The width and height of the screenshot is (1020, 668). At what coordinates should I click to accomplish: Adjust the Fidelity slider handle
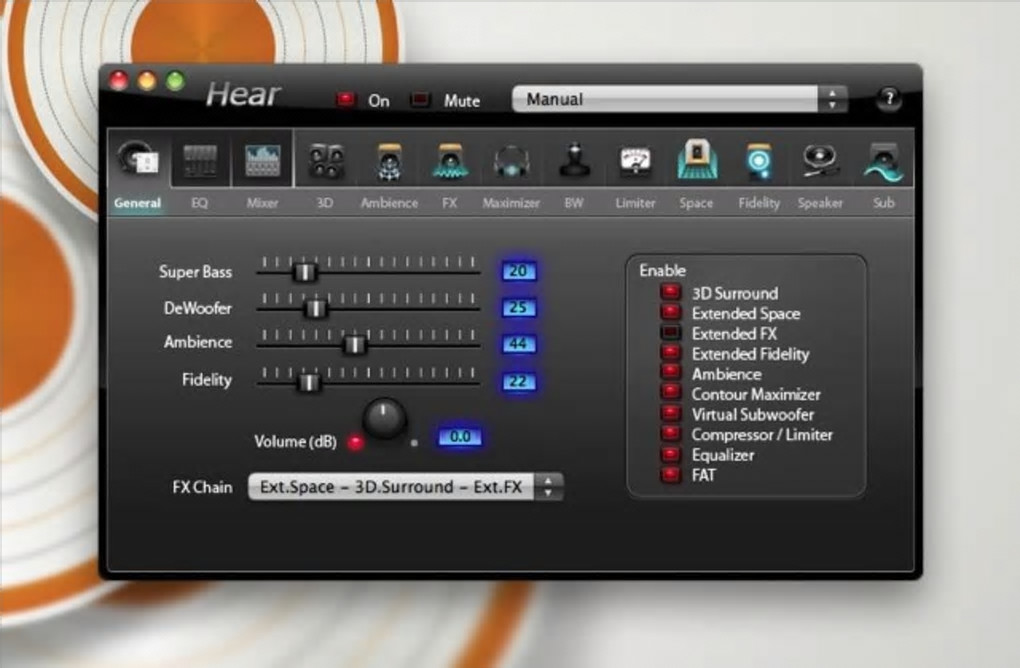[308, 382]
